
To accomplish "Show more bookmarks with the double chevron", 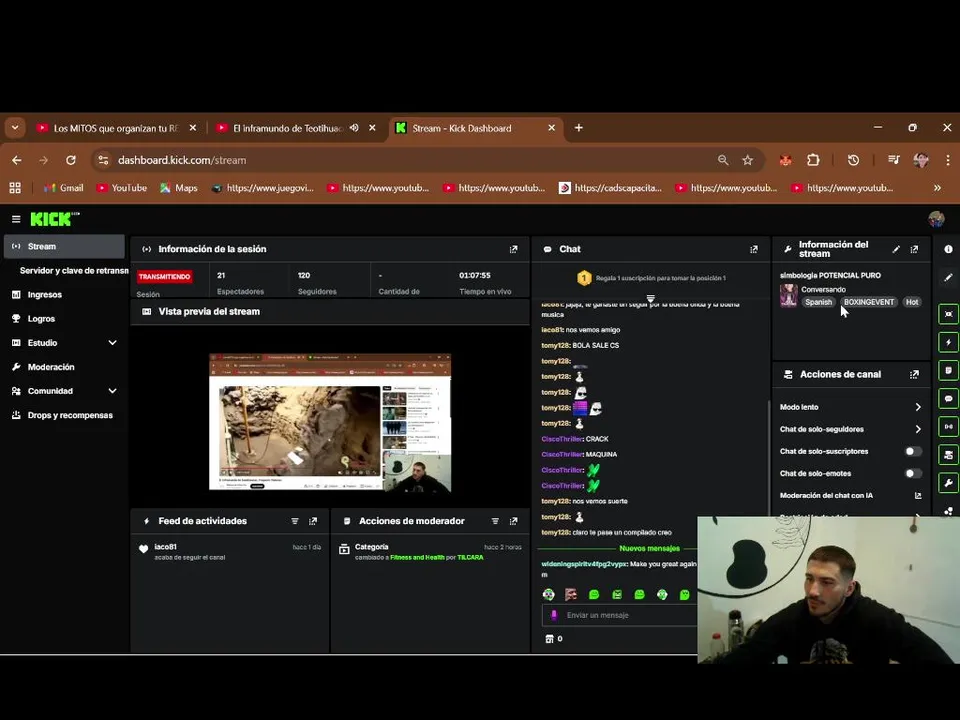I will [937, 188].
